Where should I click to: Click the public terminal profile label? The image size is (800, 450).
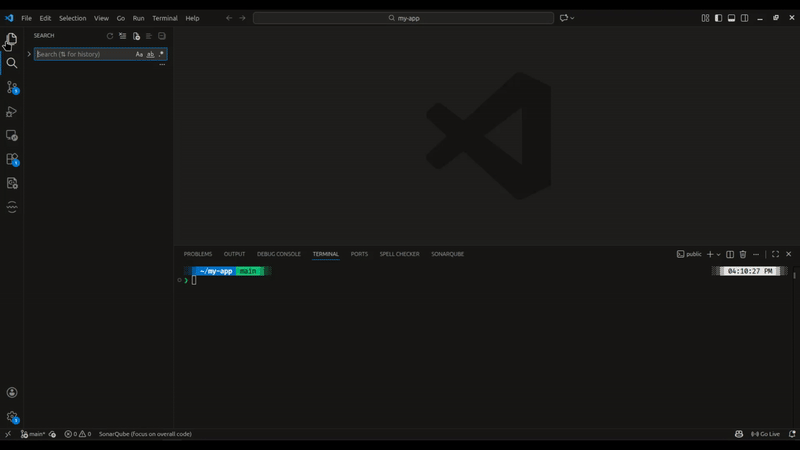[689, 254]
